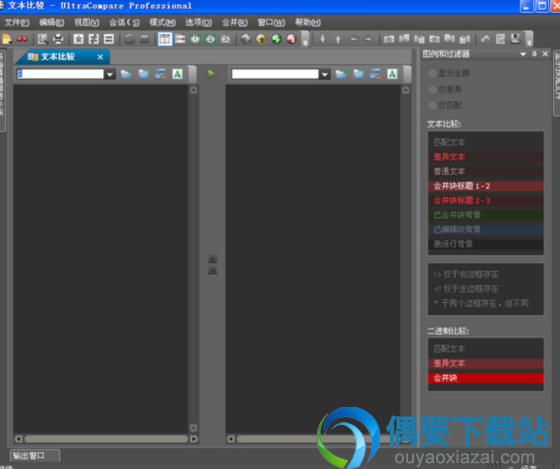Click the red globe toolbar icon
The image size is (560, 469).
click(291, 39)
